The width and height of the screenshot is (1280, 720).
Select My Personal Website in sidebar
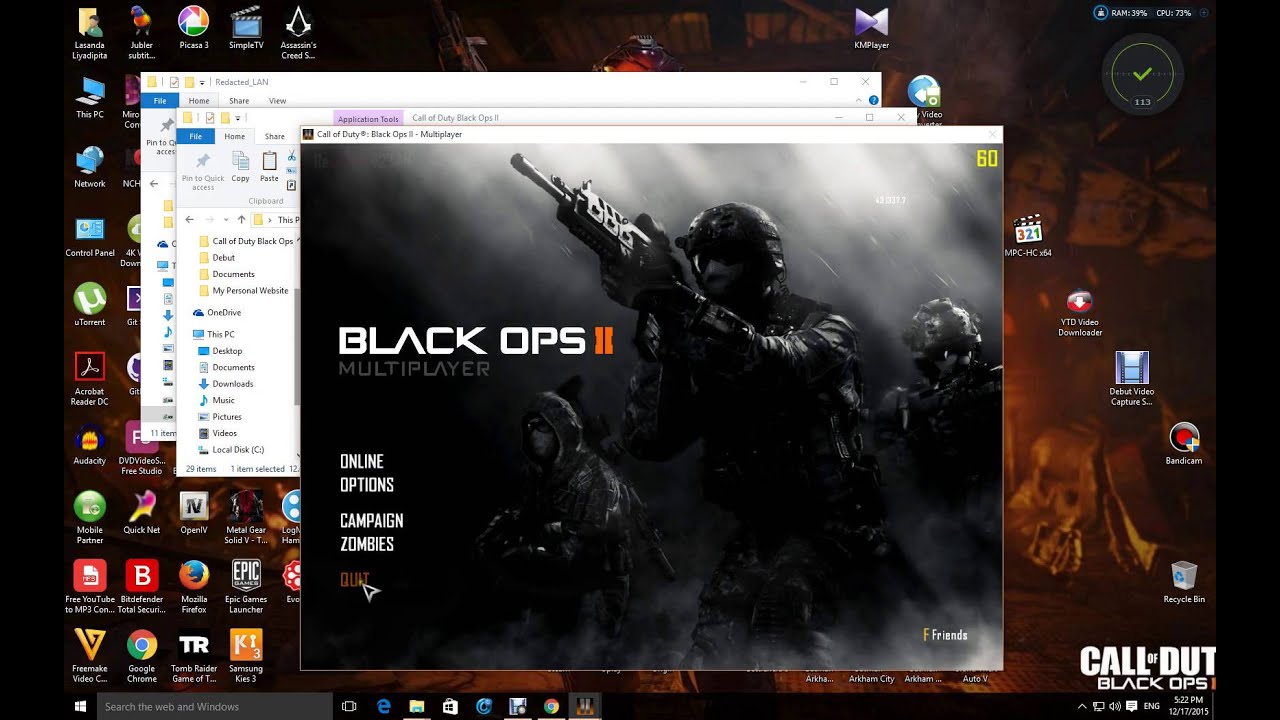[243, 291]
